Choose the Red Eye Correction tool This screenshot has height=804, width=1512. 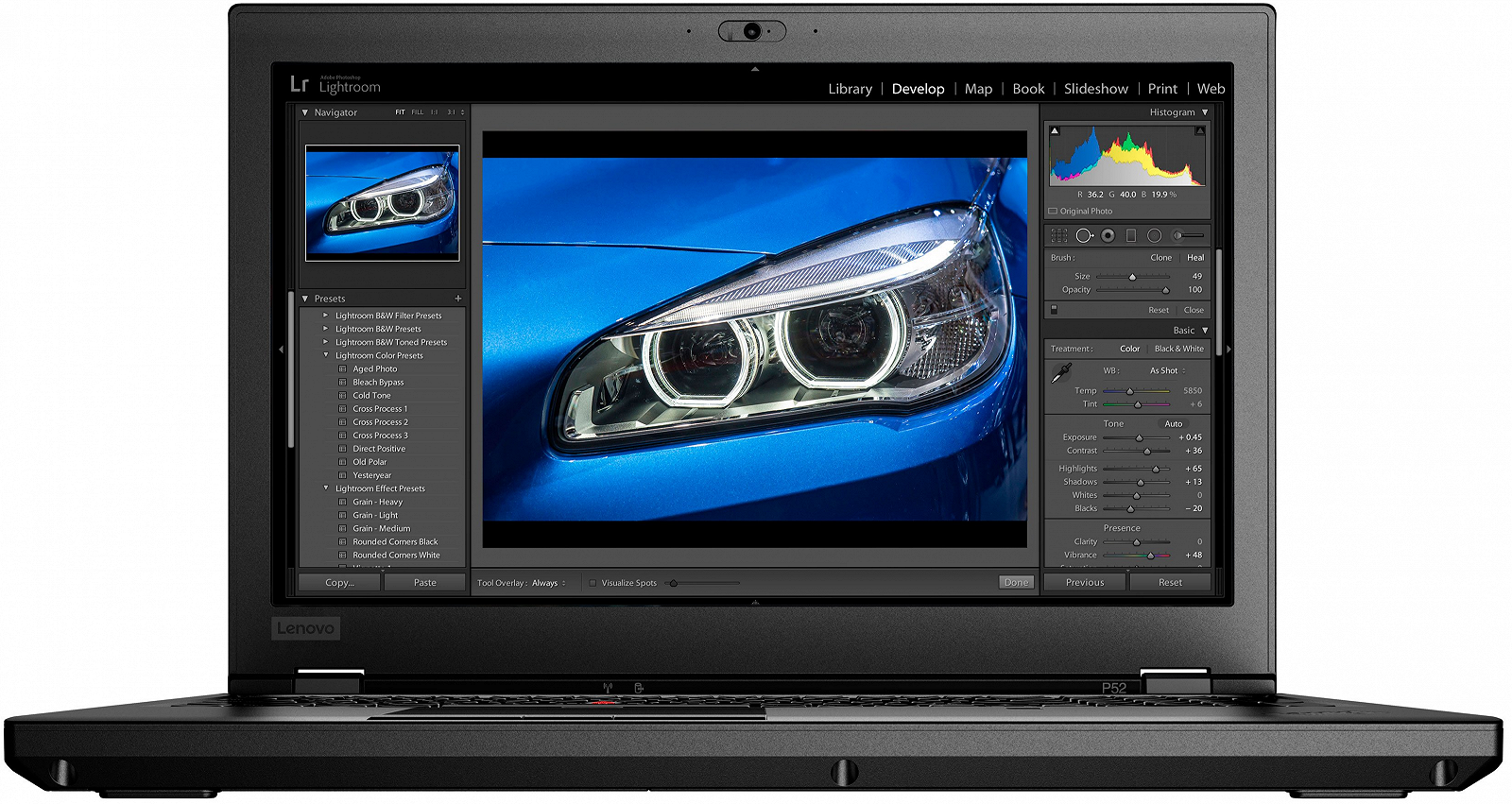click(x=1108, y=235)
